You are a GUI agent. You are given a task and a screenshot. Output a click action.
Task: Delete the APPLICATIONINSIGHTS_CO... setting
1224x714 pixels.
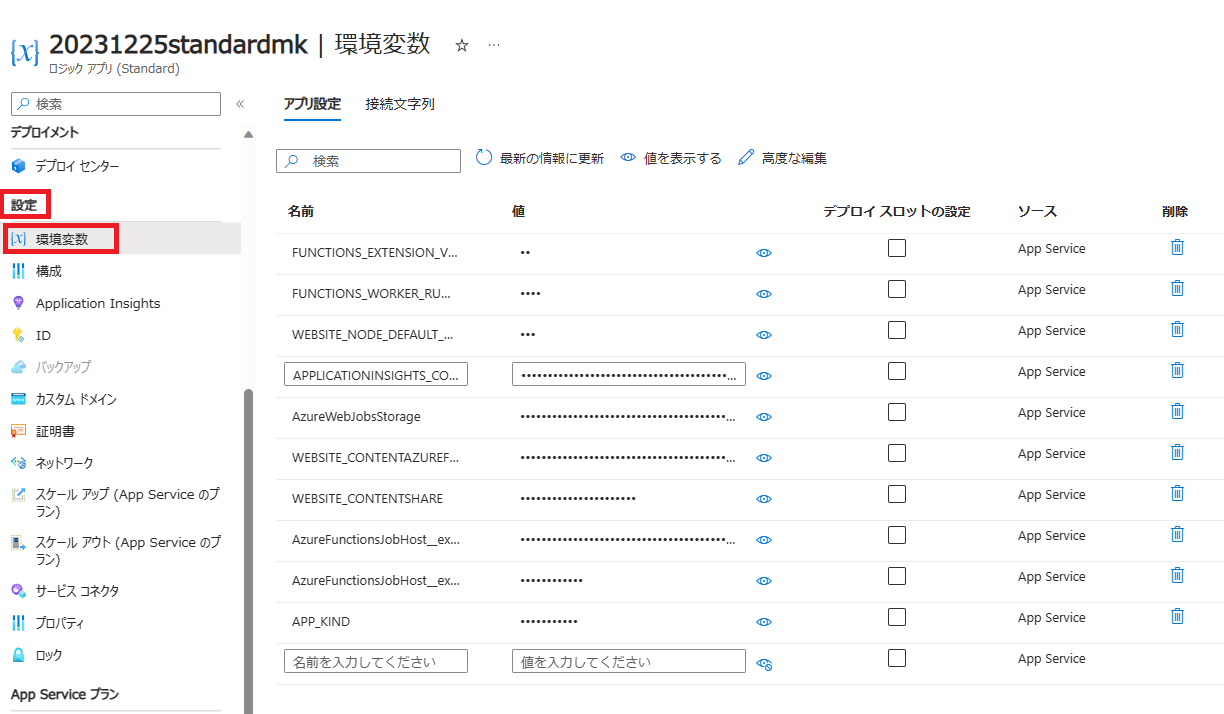click(1177, 370)
